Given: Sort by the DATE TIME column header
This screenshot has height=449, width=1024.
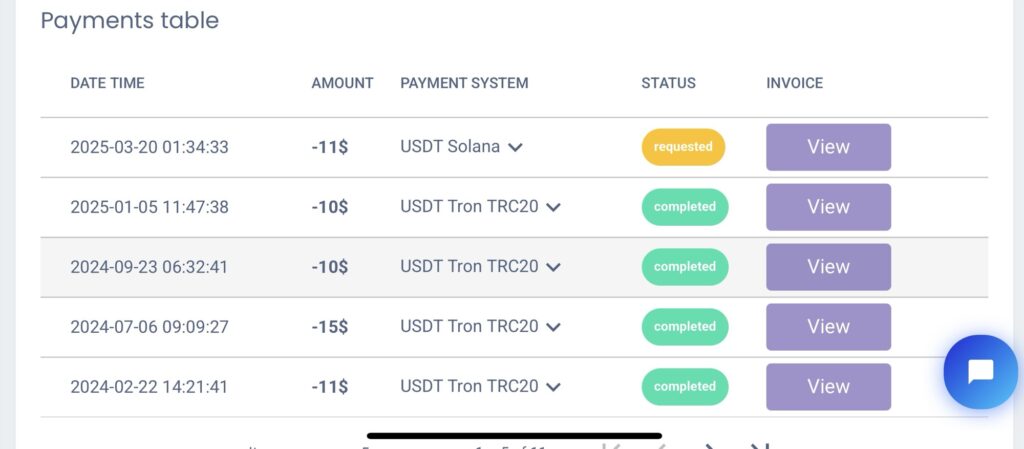Looking at the screenshot, I should click(x=107, y=84).
